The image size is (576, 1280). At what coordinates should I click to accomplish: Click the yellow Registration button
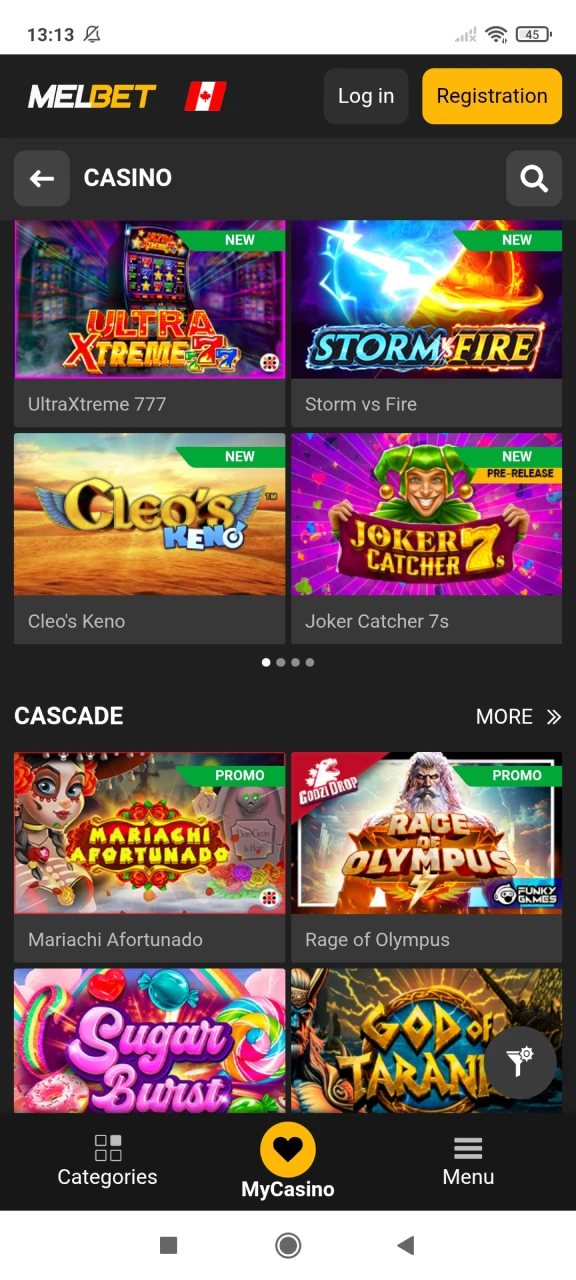pos(492,96)
